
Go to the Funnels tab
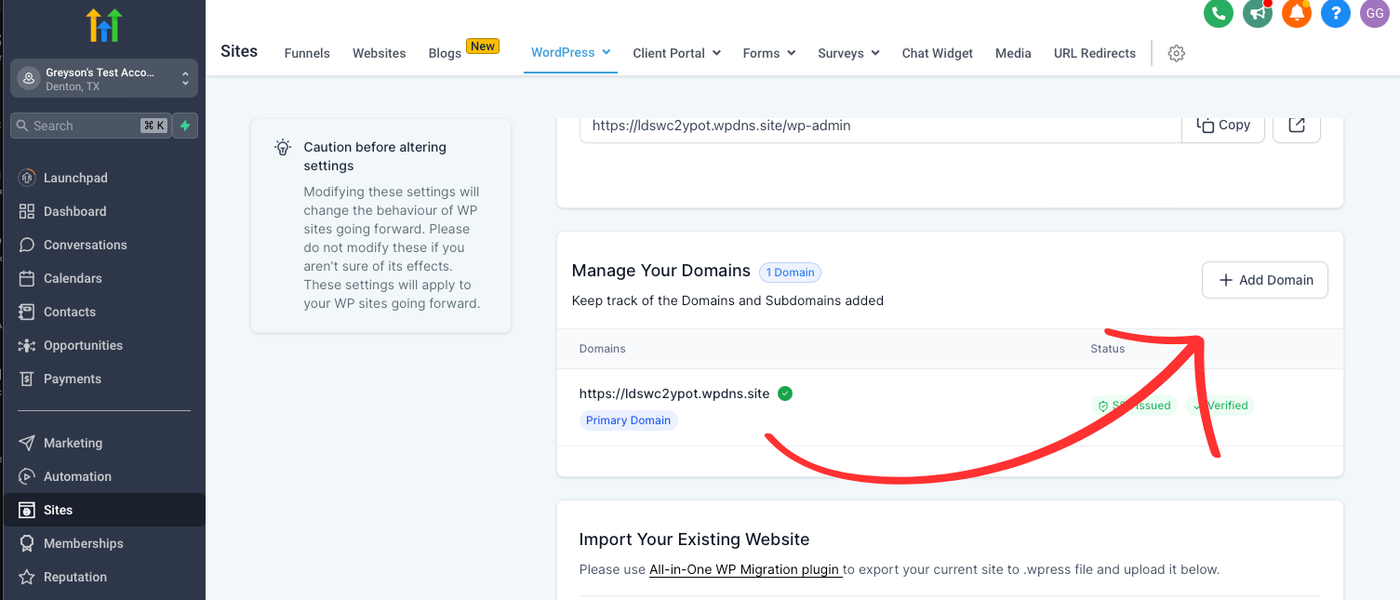click(x=307, y=53)
